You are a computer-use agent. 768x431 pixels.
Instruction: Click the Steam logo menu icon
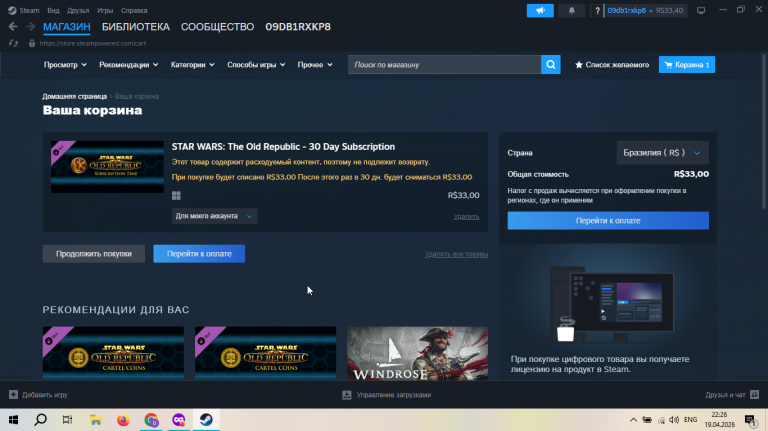[x=12, y=10]
